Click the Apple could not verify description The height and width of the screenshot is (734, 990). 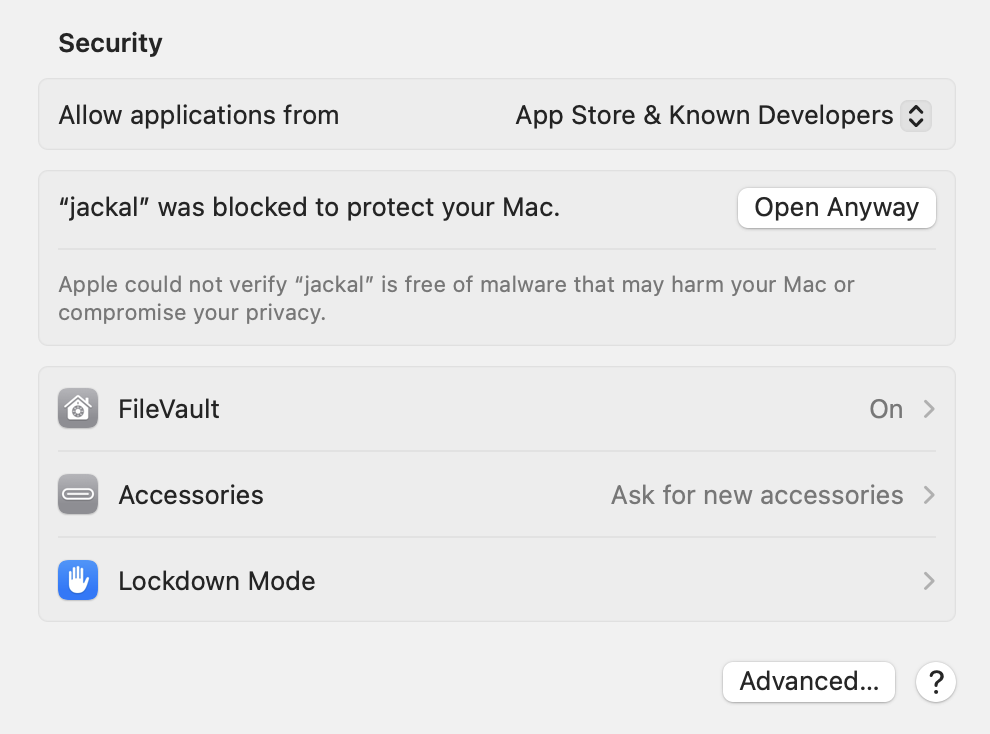(x=456, y=298)
